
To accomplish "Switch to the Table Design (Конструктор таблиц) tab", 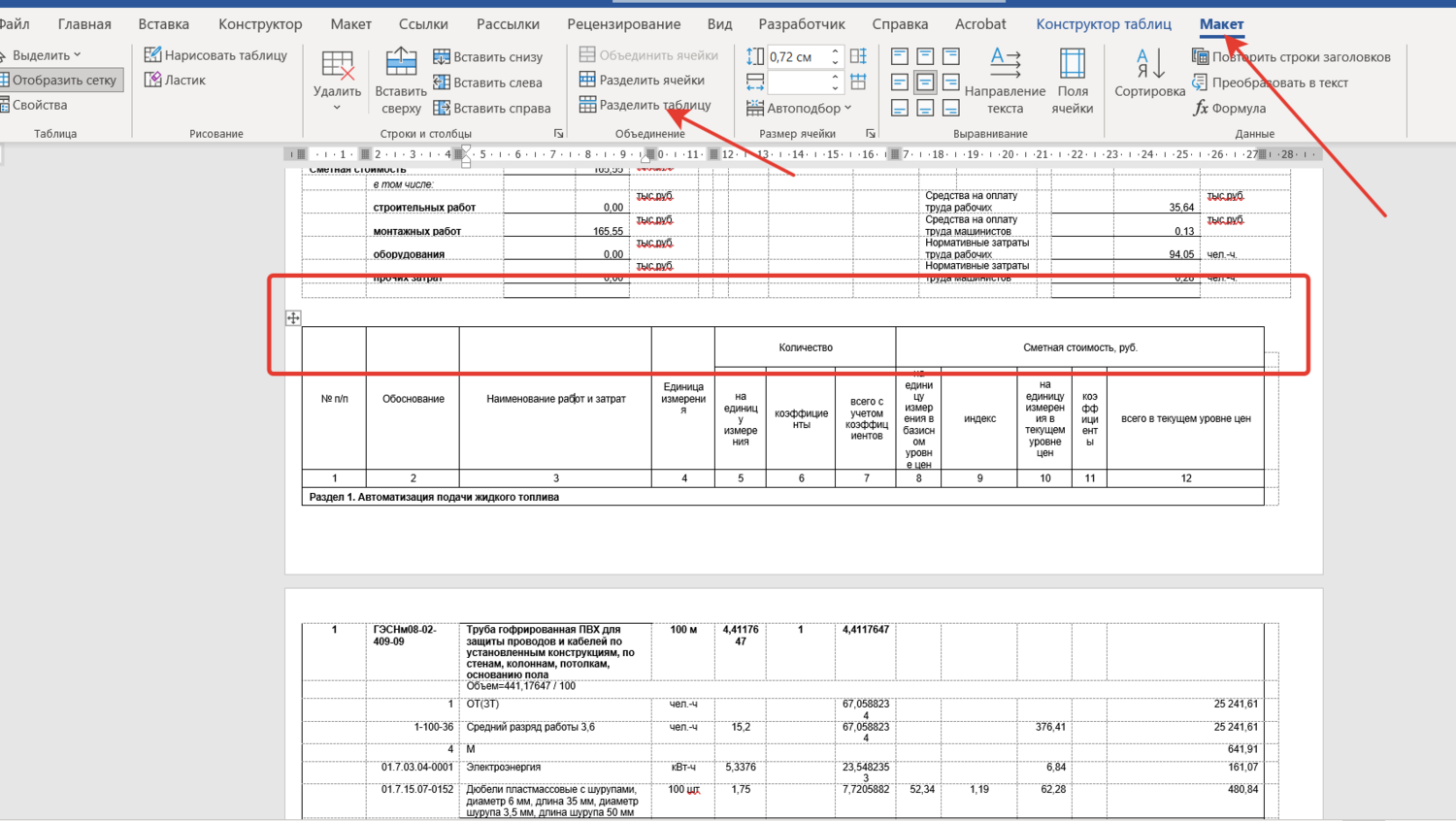I will pos(1103,23).
